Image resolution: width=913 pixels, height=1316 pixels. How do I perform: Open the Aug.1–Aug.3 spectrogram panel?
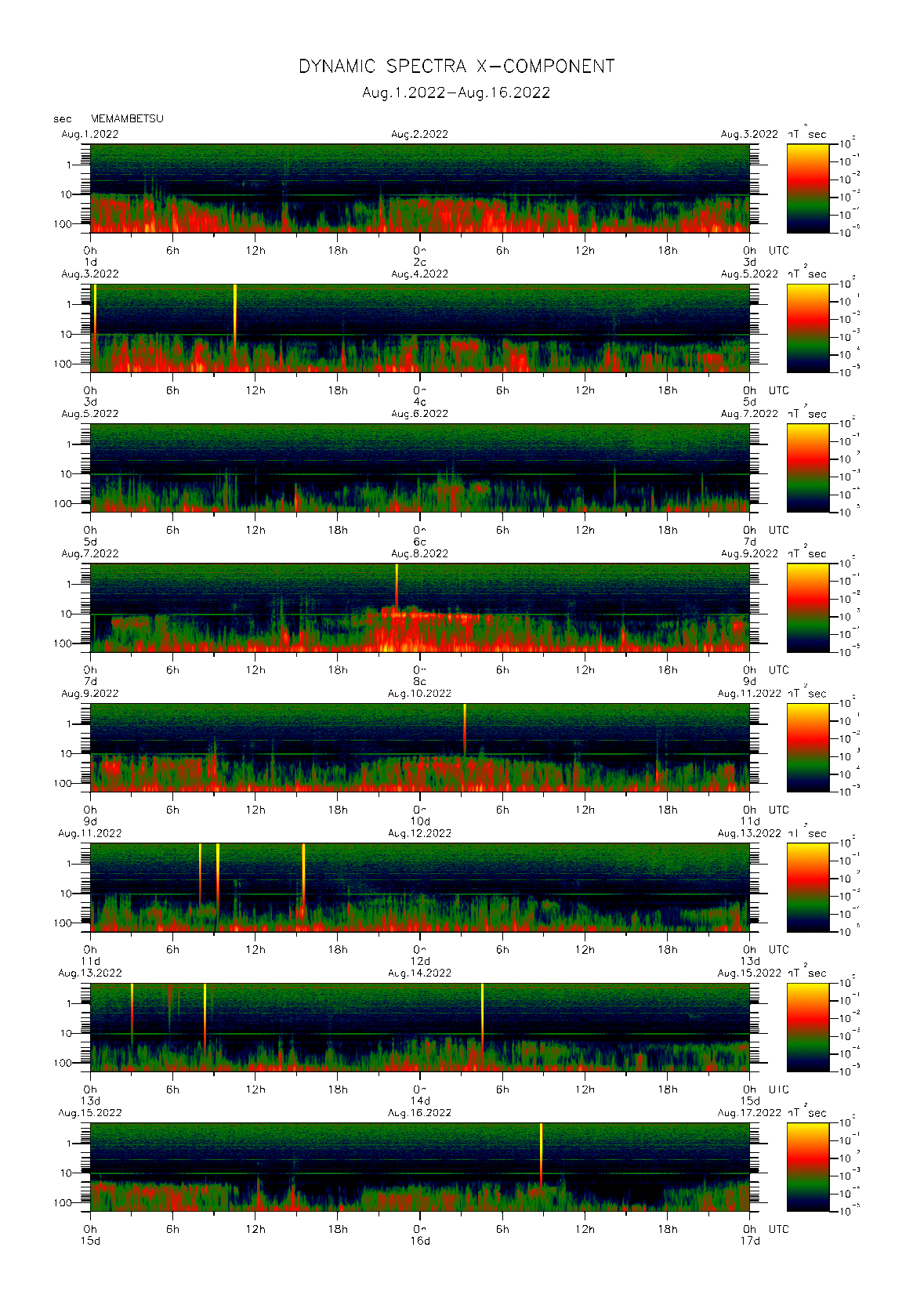pyautogui.click(x=420, y=188)
